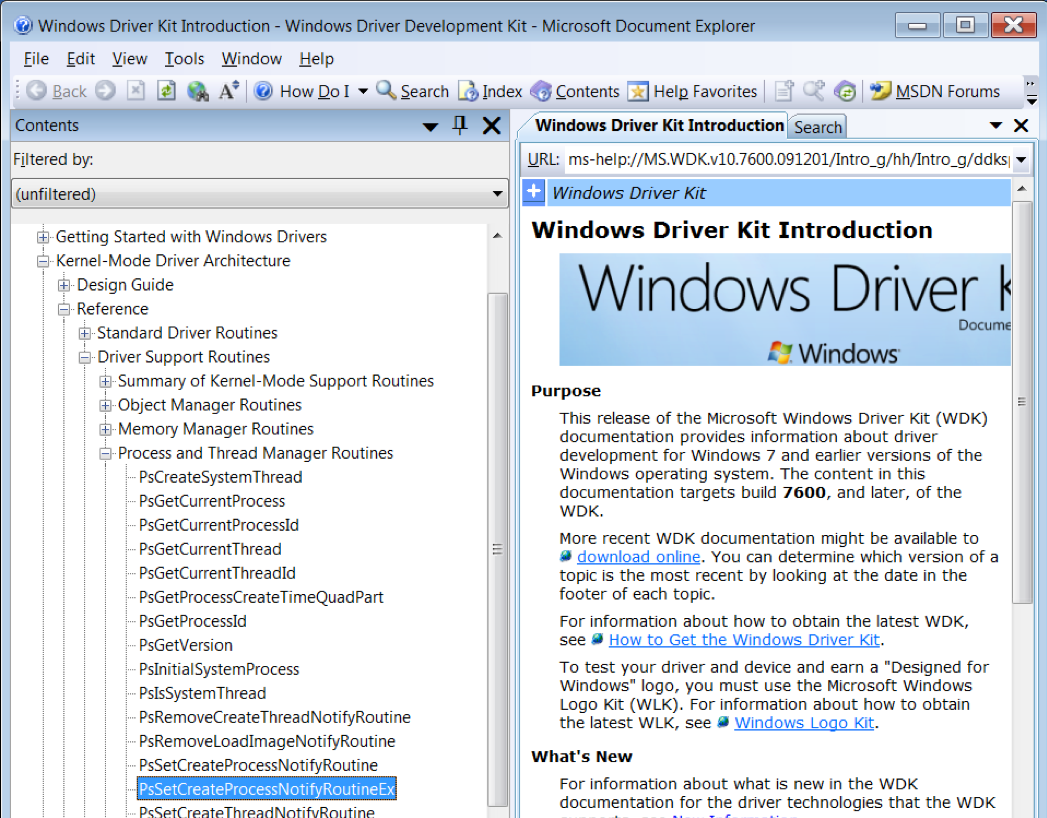This screenshot has height=818, width=1047.
Task: Select PsCreateSystemThread topic
Action: coord(220,477)
